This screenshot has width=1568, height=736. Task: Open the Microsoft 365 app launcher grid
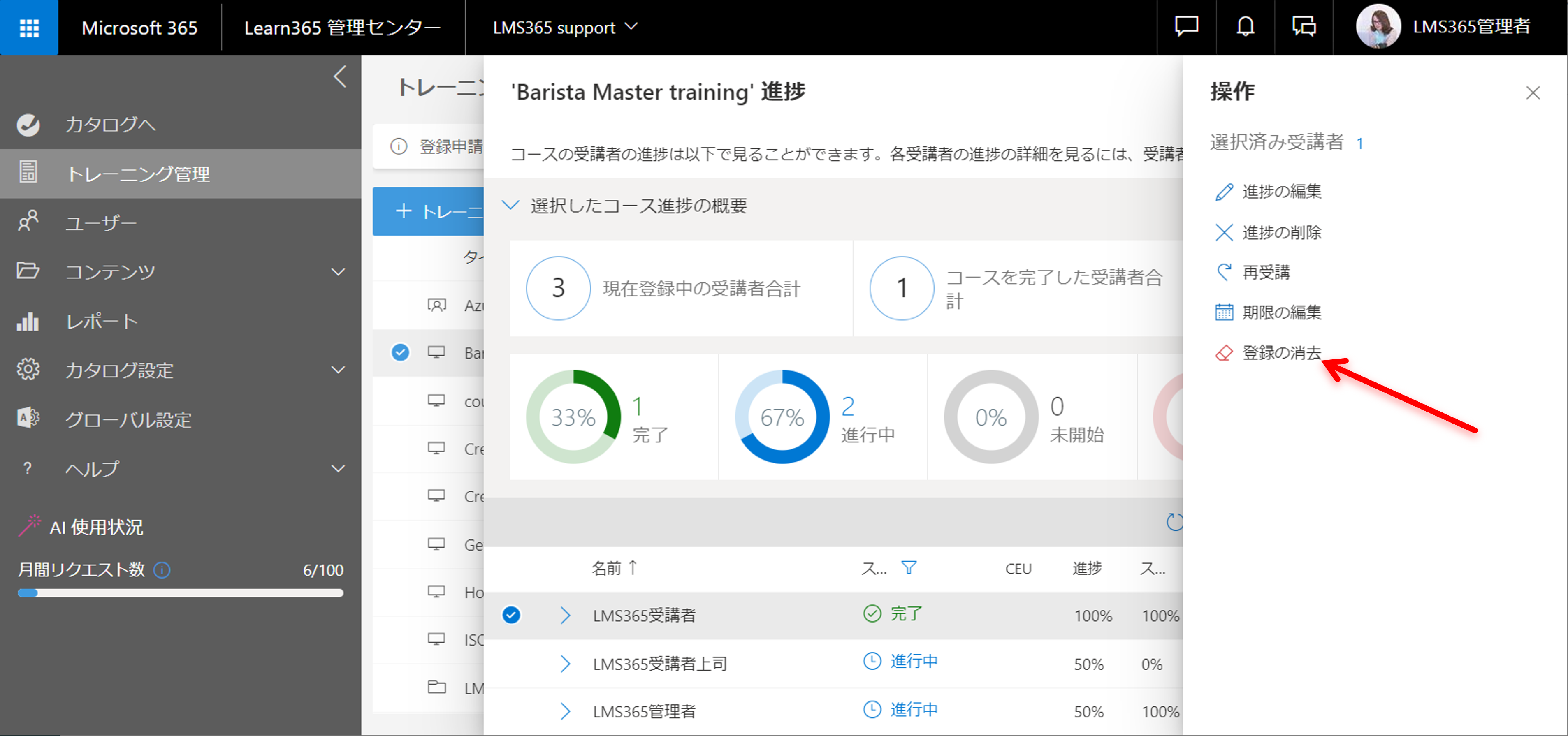pos(29,28)
